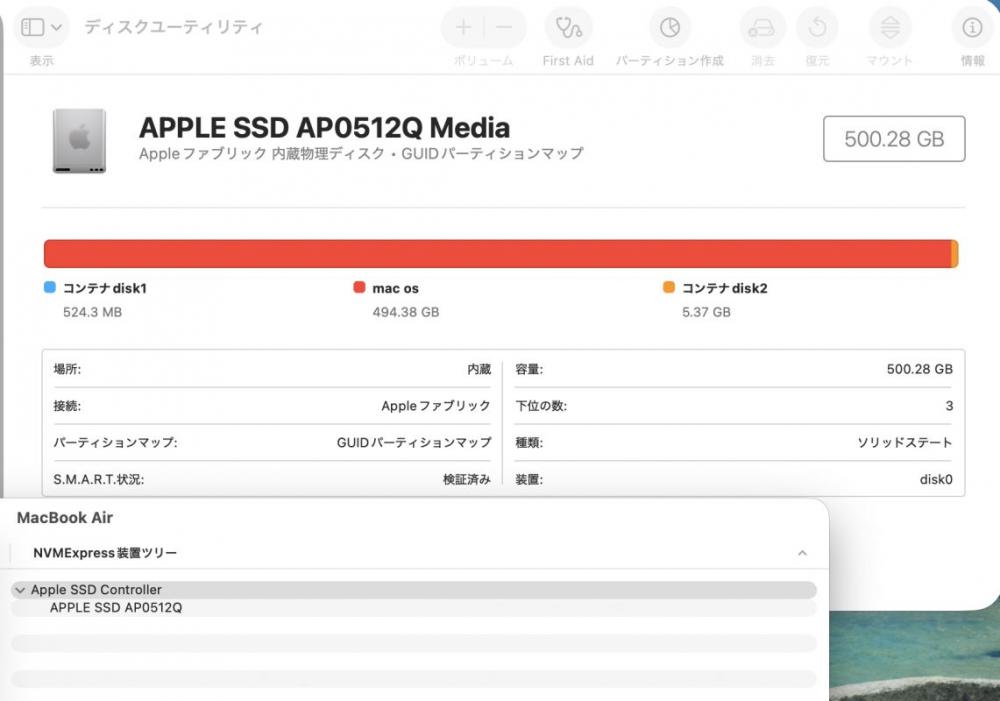This screenshot has height=701, width=1000.
Task: Select the orange コンテナdisk2 legend swatch
Action: pos(668,288)
